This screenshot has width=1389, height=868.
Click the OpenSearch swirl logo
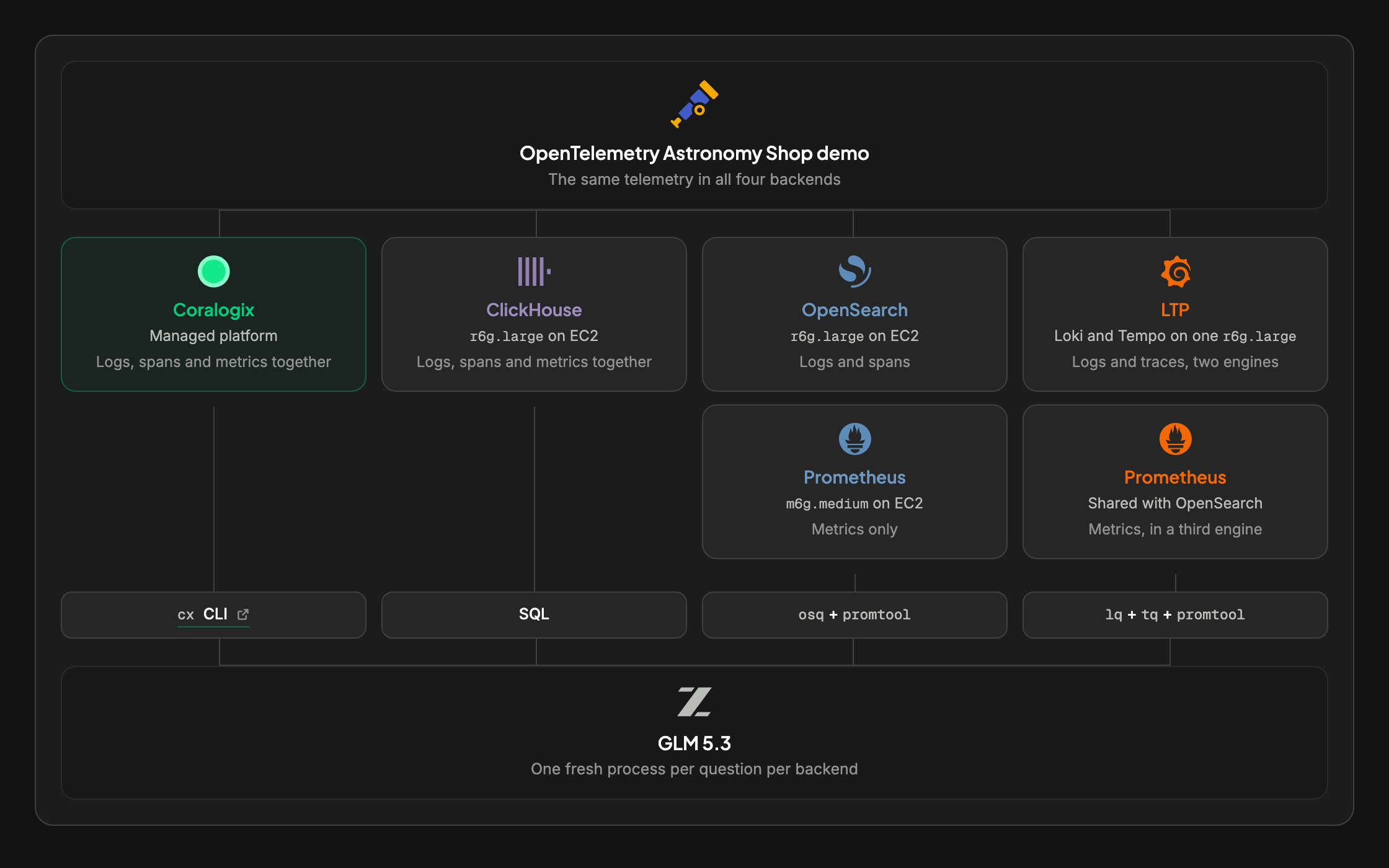pos(854,272)
